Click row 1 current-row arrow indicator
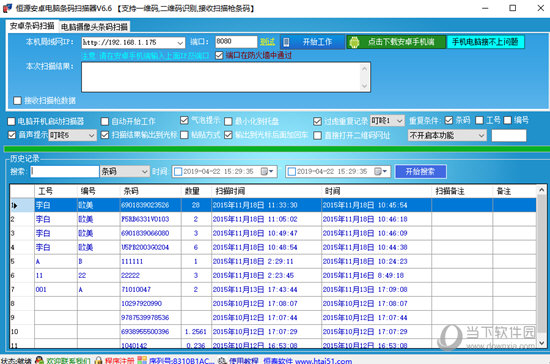The width and height of the screenshot is (550, 364). click(x=15, y=205)
